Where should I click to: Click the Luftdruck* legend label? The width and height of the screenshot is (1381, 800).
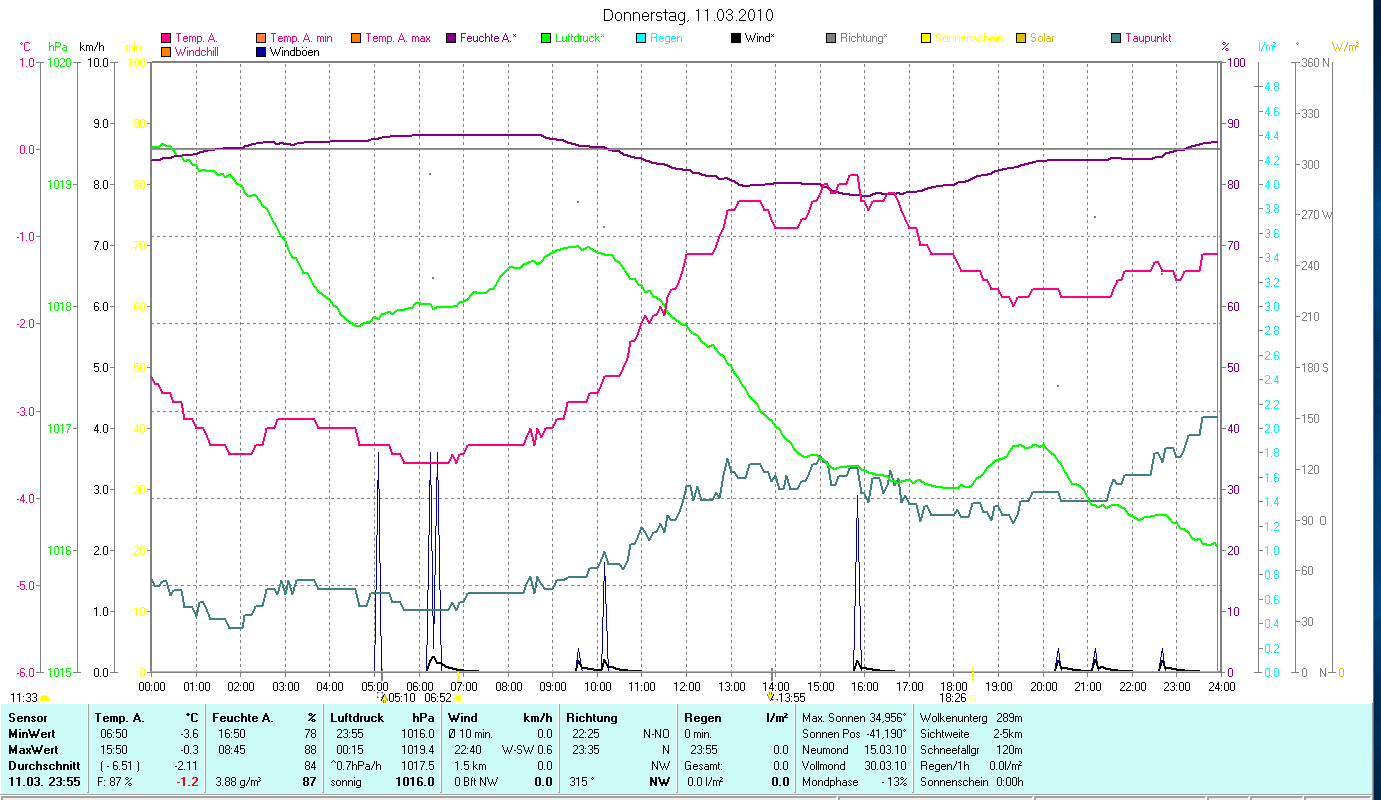pos(579,38)
